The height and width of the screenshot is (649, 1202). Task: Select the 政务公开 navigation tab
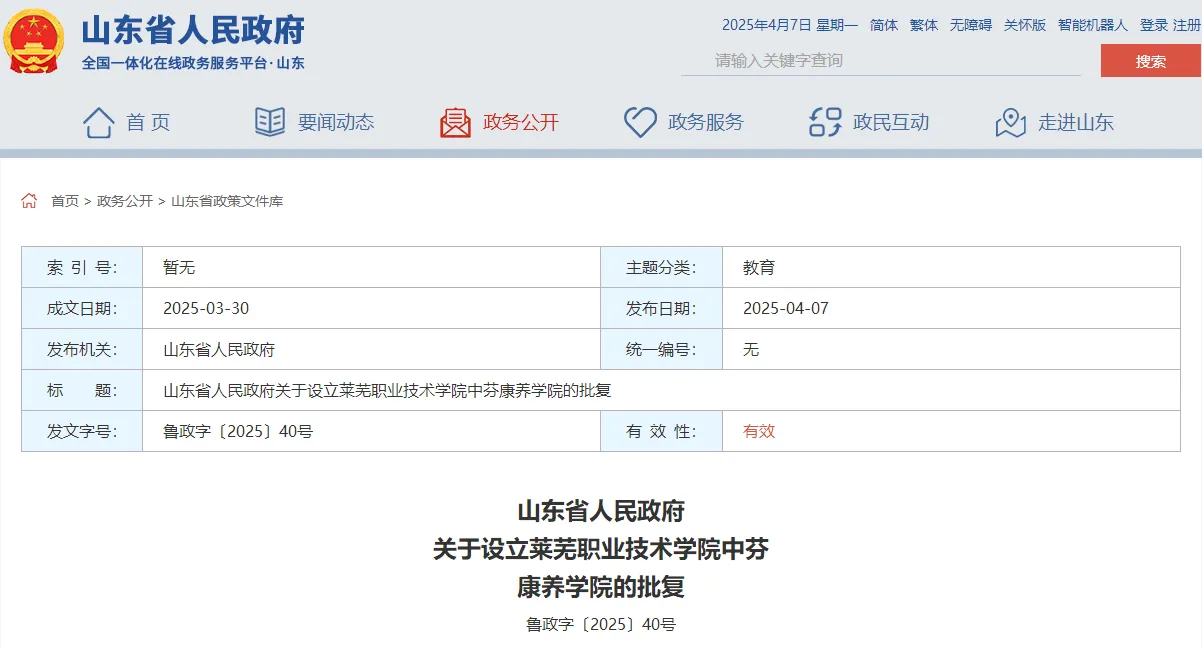(x=521, y=122)
